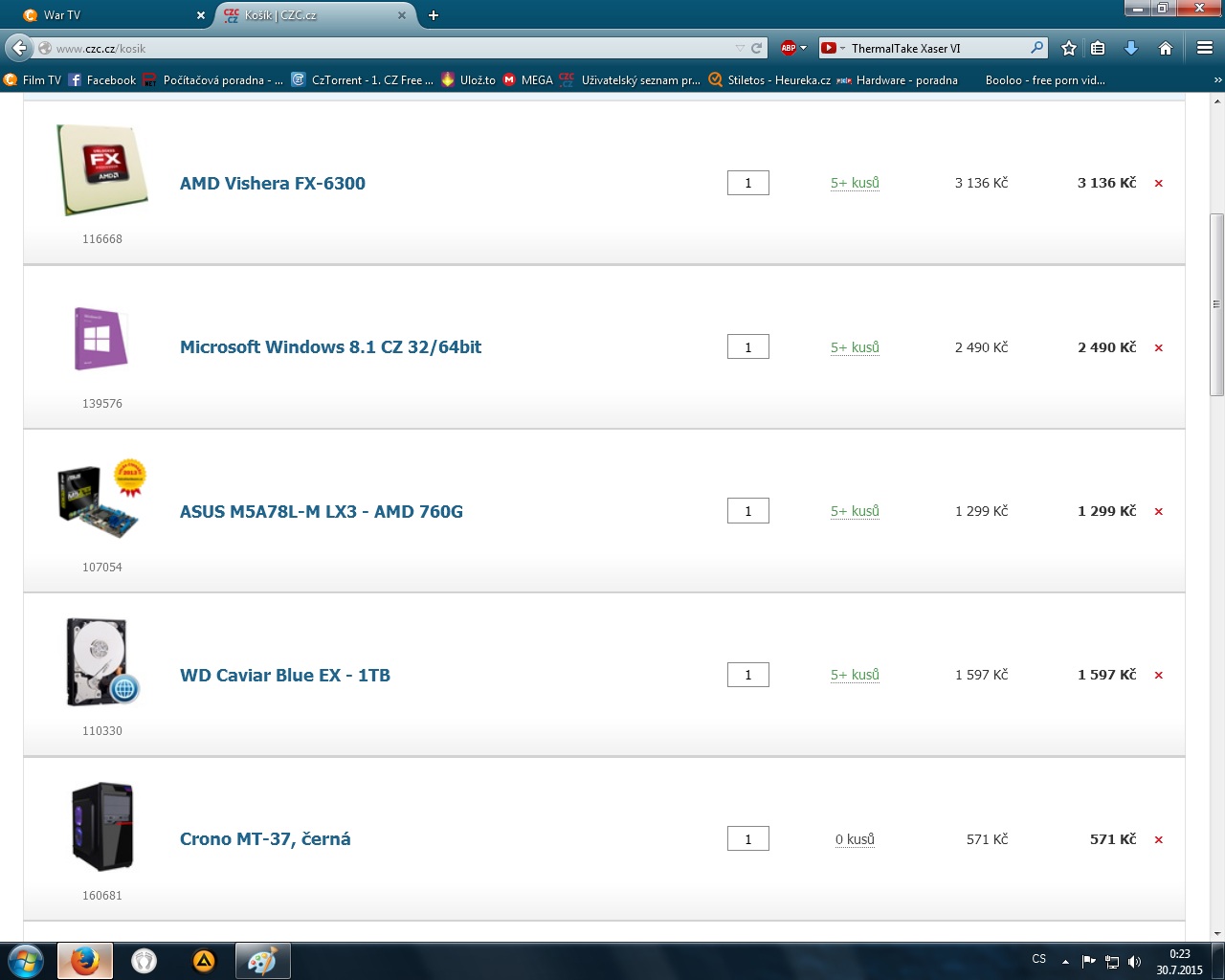Screen dimensions: 1225x980
Task: Check '5+ kusů' availability for AMD Vishera
Action: [x=855, y=183]
